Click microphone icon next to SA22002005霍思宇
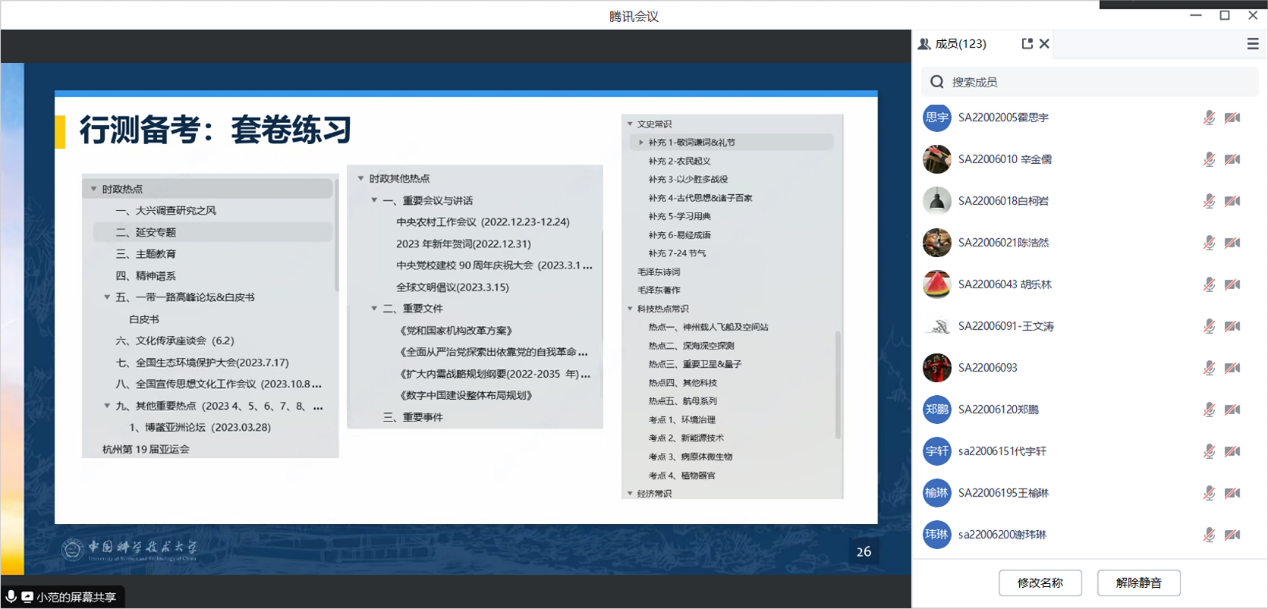Viewport: 1268px width, 609px height. coord(1209,118)
